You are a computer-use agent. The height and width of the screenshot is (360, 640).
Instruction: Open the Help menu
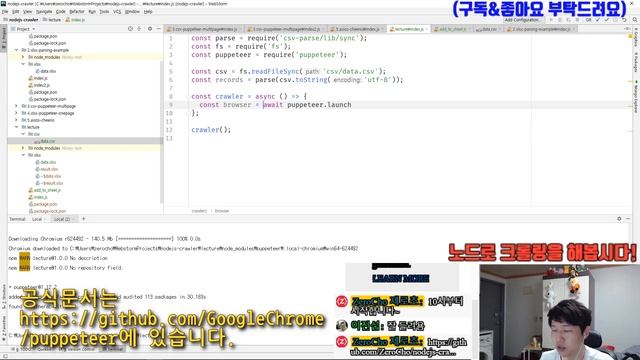[148, 11]
